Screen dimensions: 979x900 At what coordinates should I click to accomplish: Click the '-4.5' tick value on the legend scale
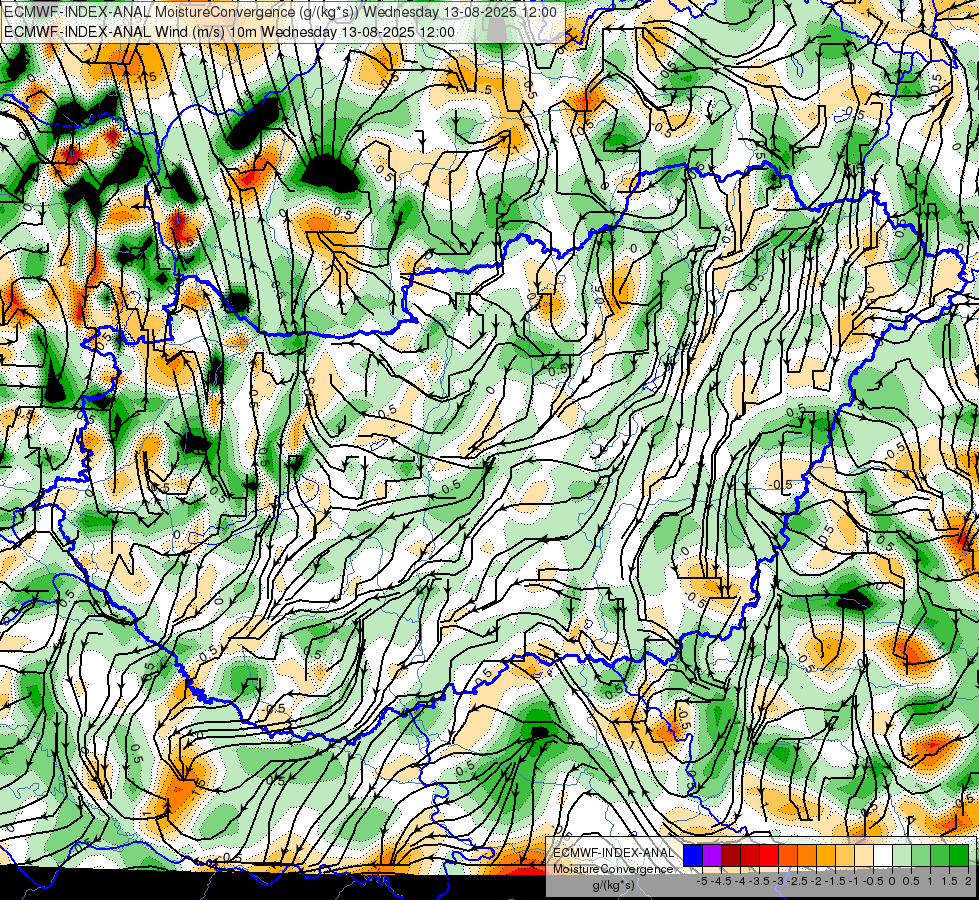(x=721, y=881)
